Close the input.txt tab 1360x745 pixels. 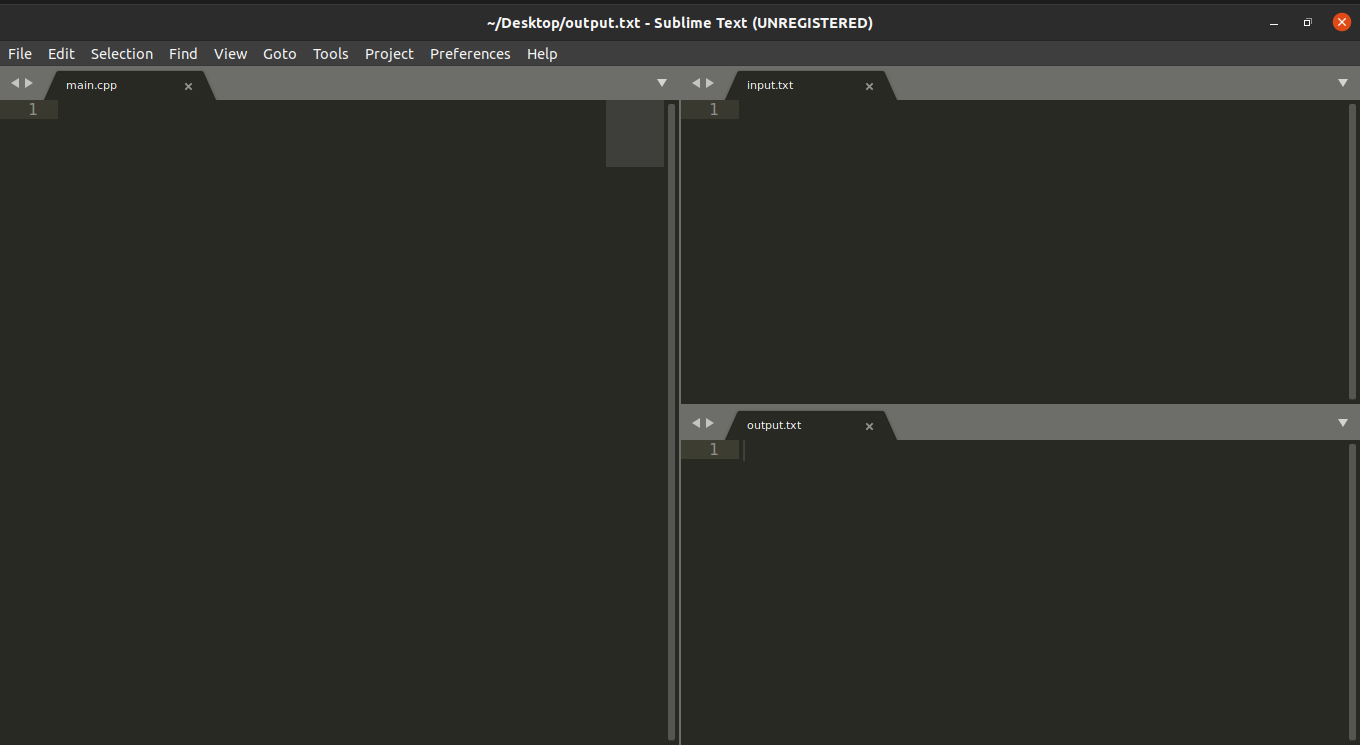coord(869,86)
